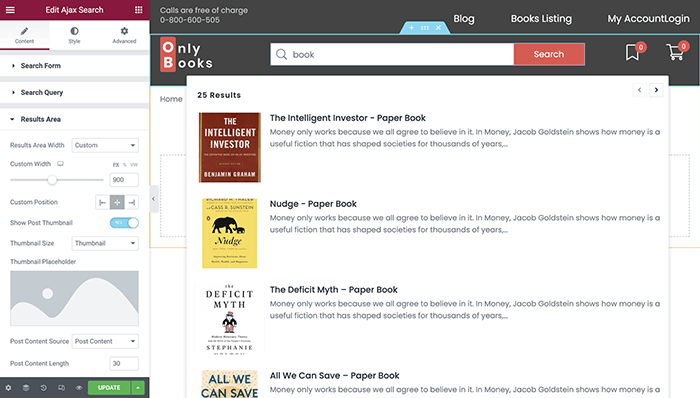Click the Preview Changes eye icon
The image size is (700, 398).
79,388
